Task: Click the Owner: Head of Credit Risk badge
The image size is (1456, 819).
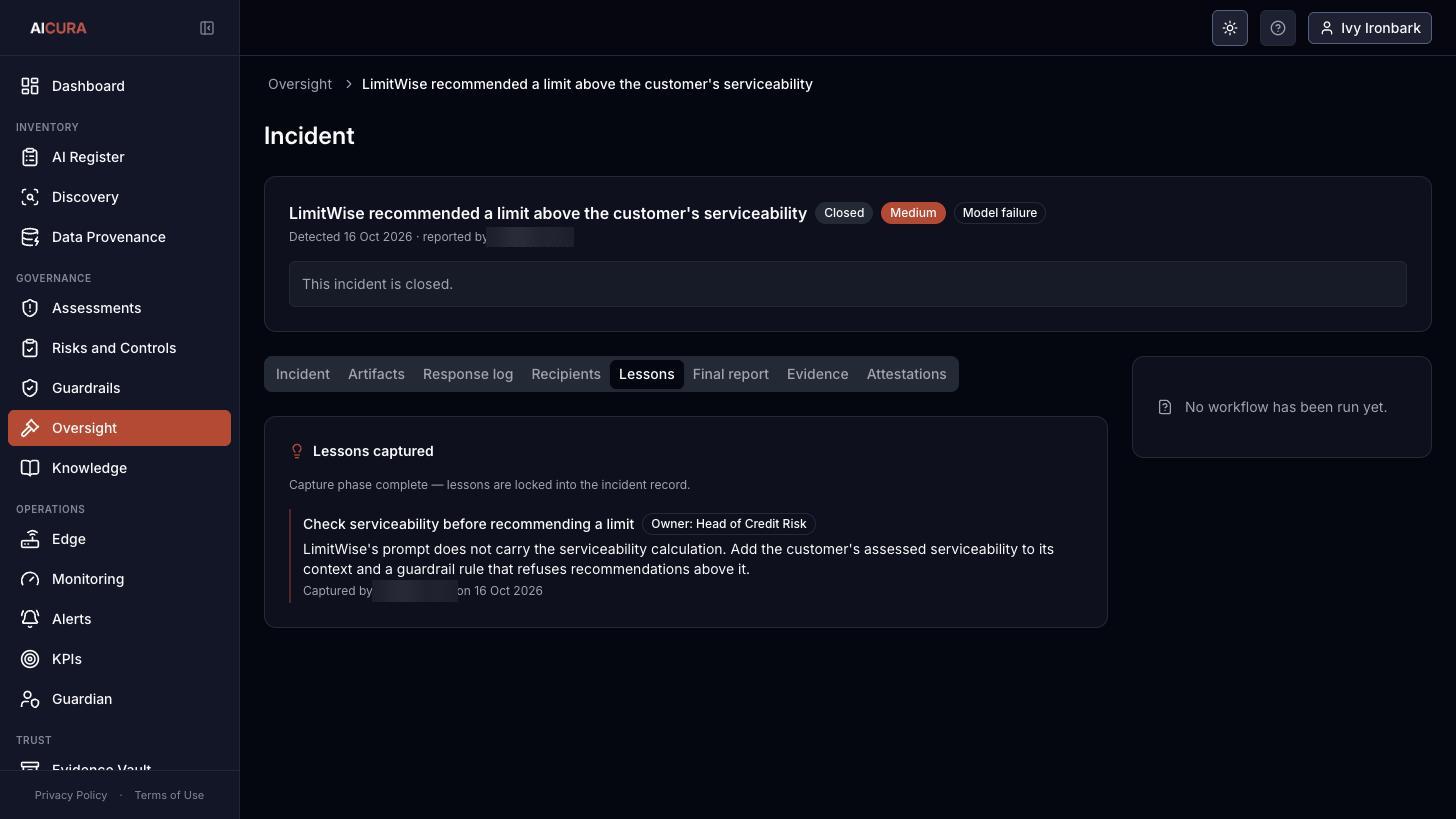Action: point(729,524)
